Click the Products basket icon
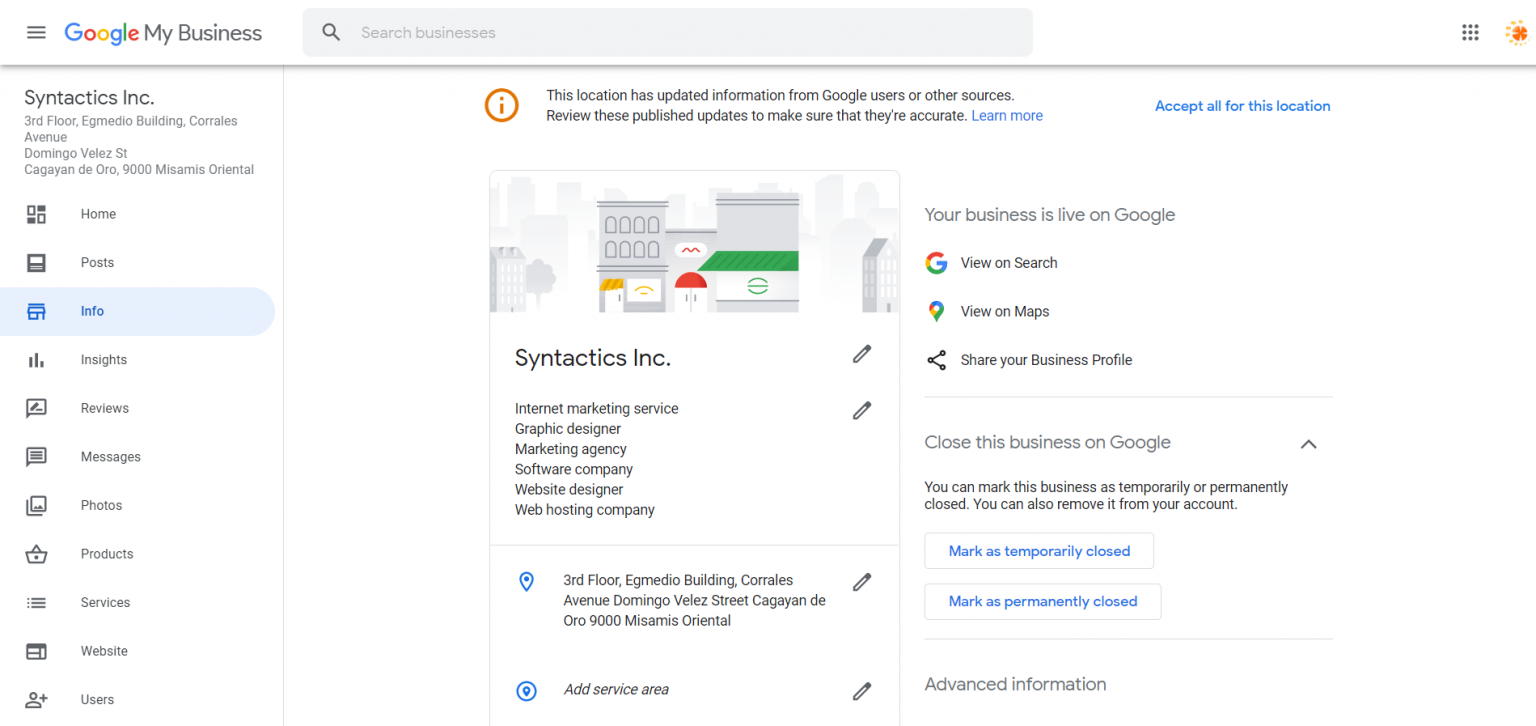The height and width of the screenshot is (726, 1536). point(36,554)
